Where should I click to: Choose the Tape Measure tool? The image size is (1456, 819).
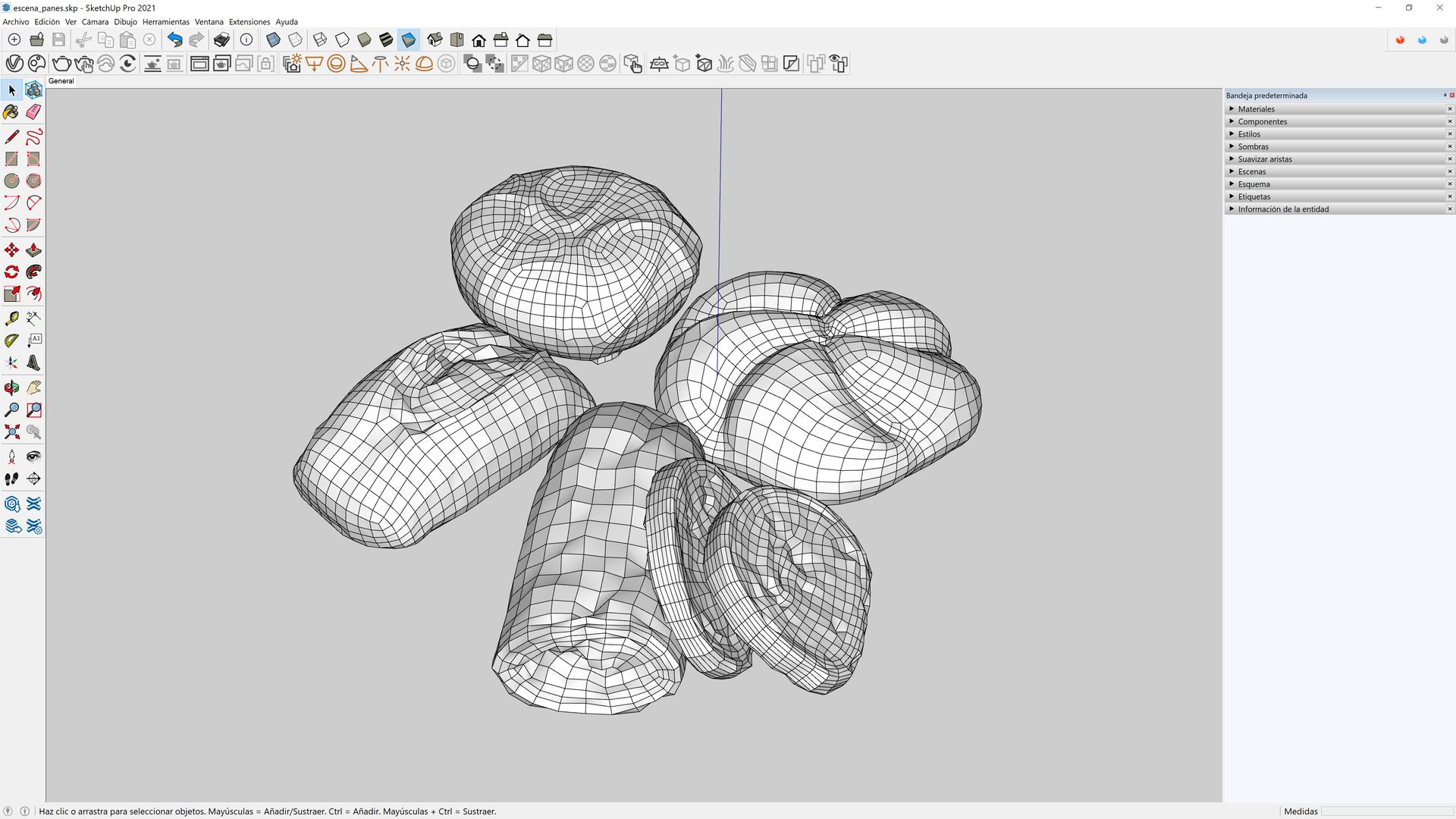[x=11, y=318]
